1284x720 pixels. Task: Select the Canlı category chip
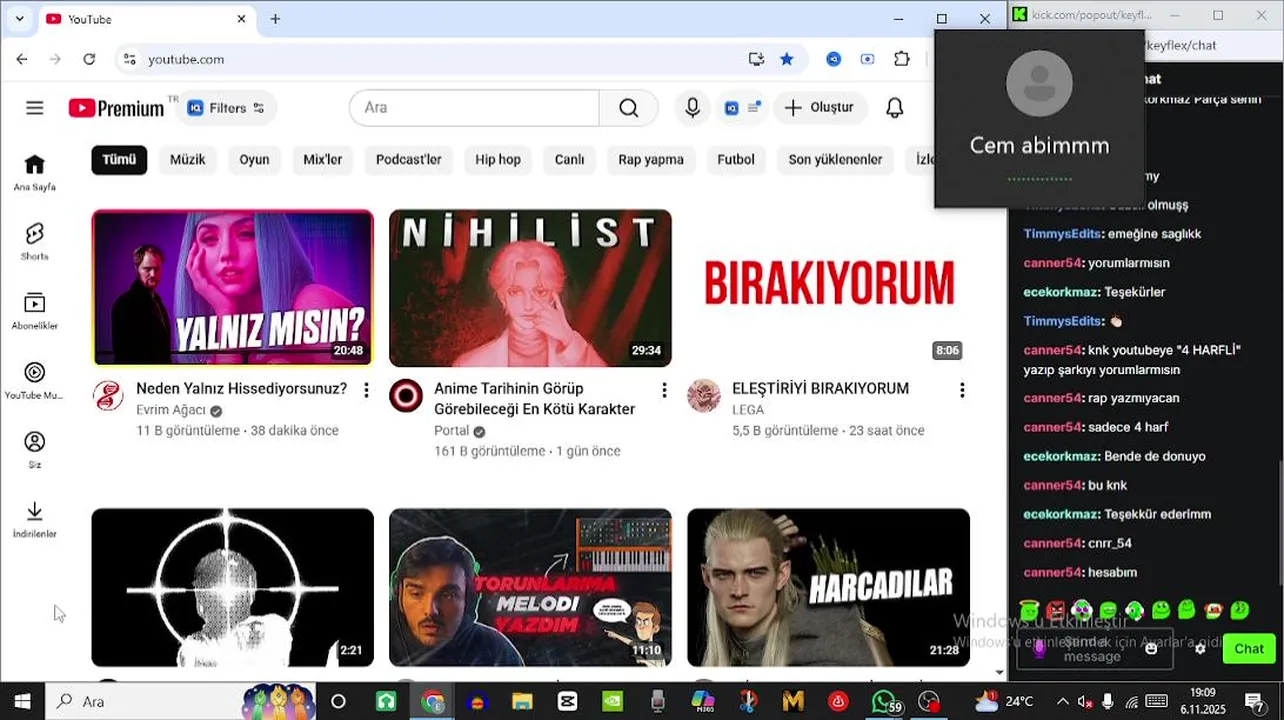coord(569,159)
